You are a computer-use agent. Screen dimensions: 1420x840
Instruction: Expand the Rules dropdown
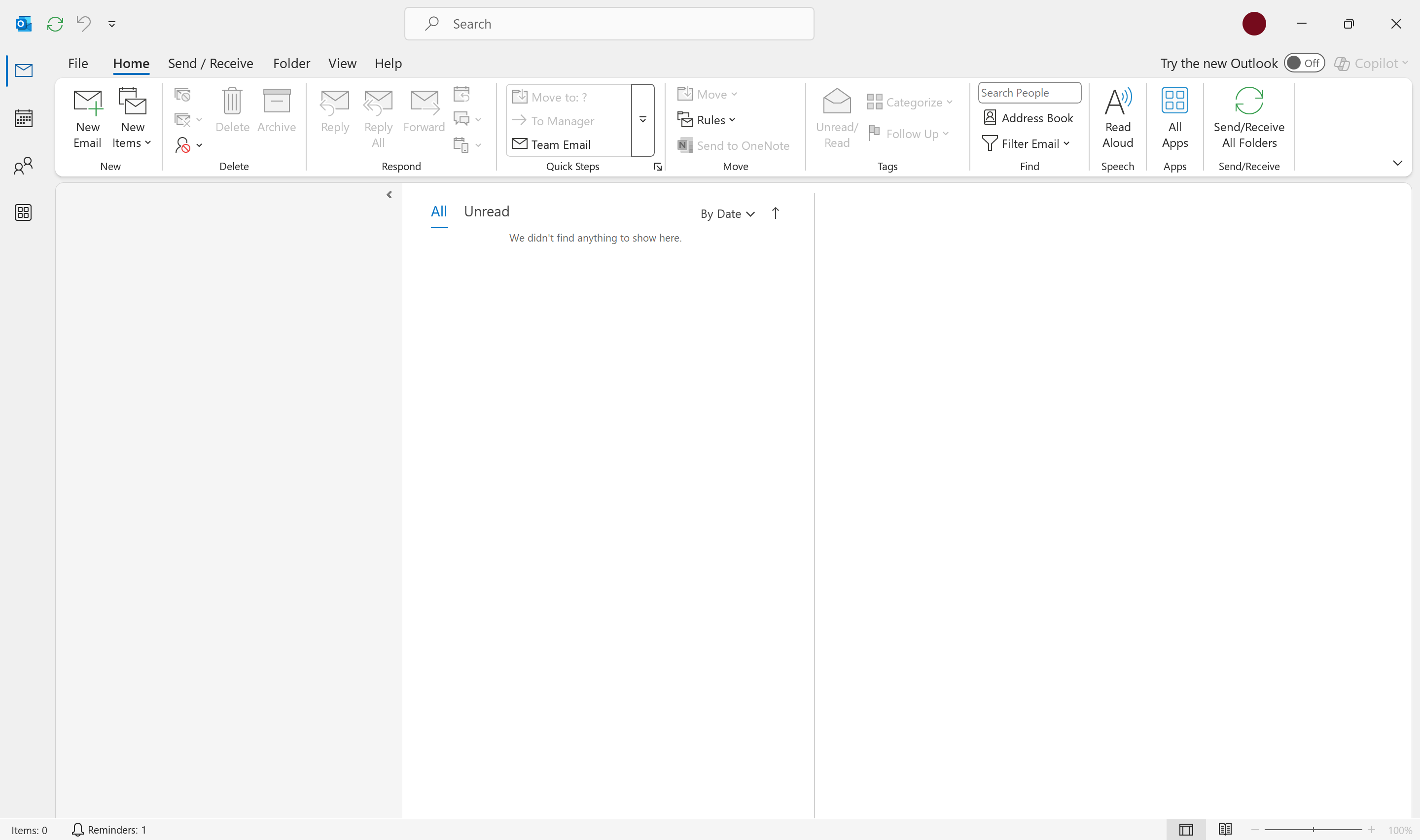[707, 120]
